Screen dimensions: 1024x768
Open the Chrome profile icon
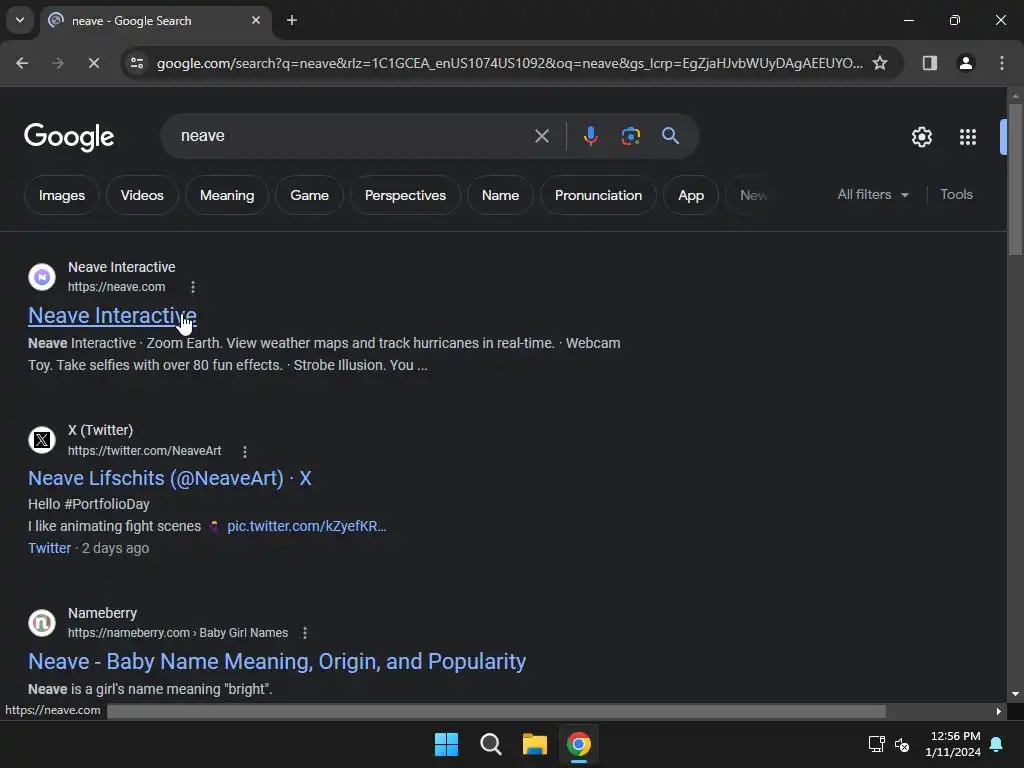pyautogui.click(x=966, y=63)
